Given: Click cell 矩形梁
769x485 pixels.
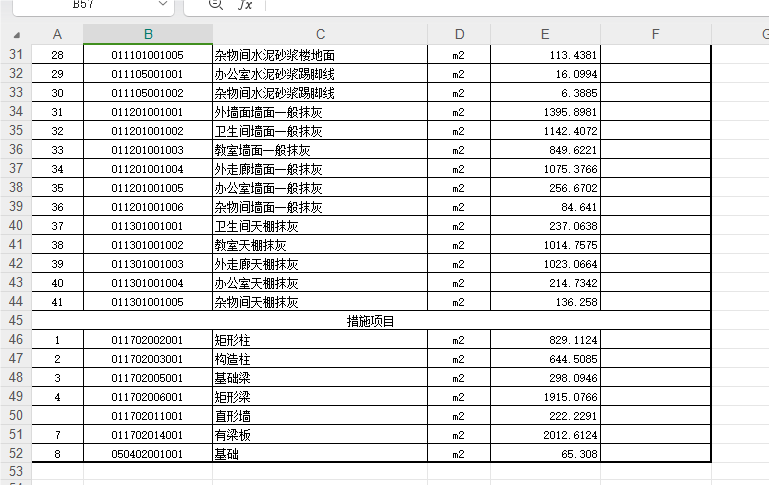Looking at the screenshot, I should [x=320, y=397].
